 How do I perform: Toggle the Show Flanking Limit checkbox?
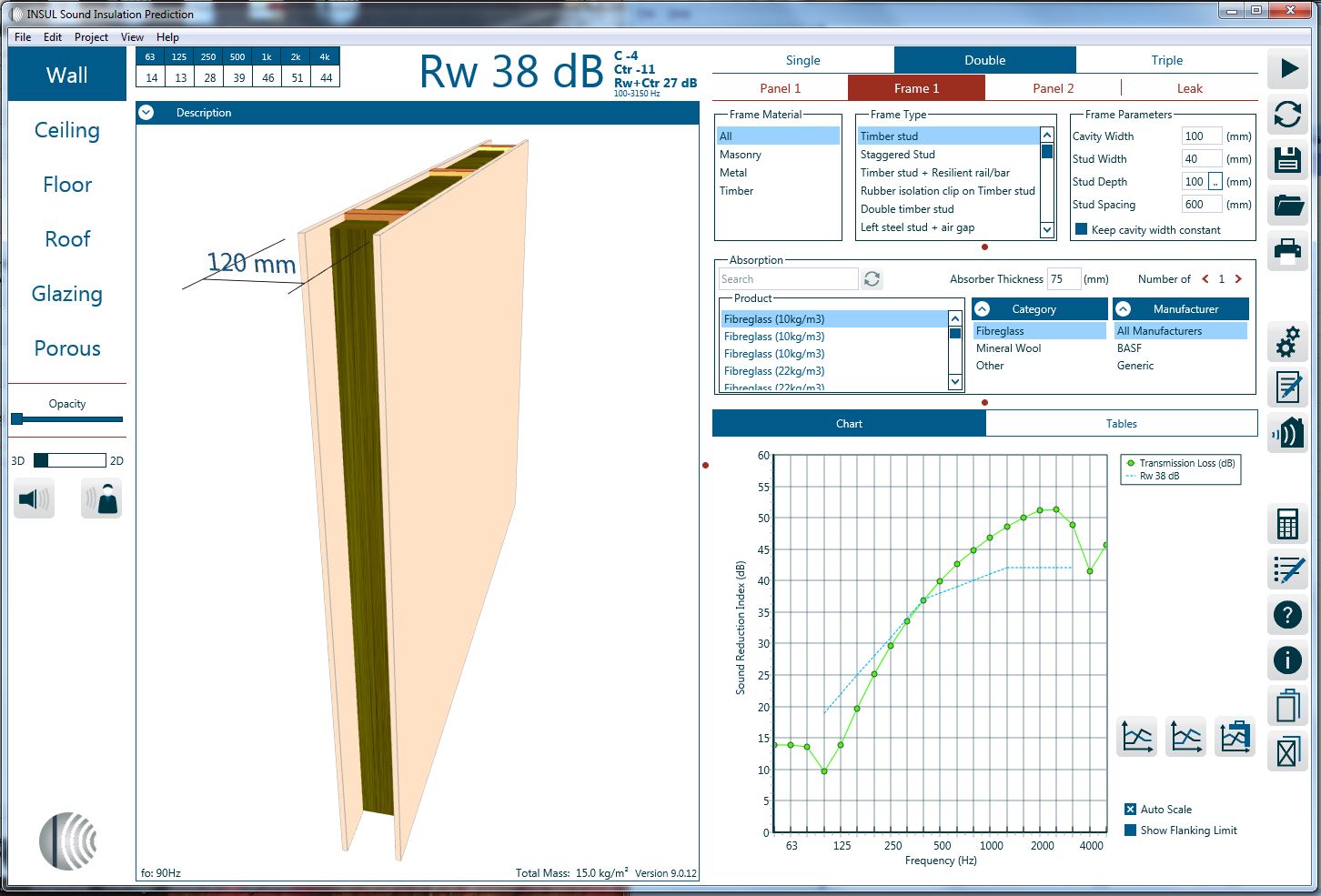pyautogui.click(x=1130, y=831)
